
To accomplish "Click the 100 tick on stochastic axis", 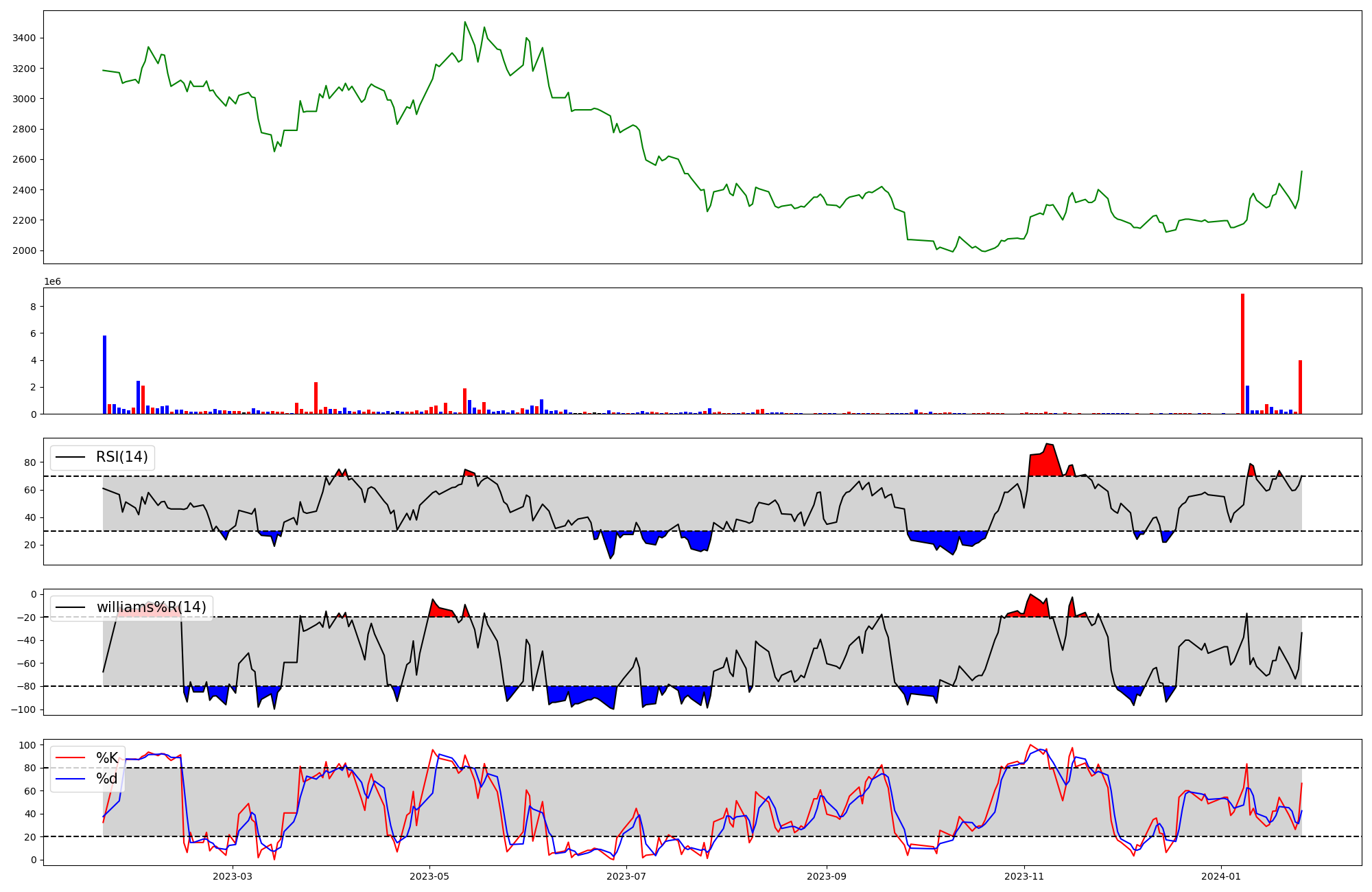I will 27,745.
